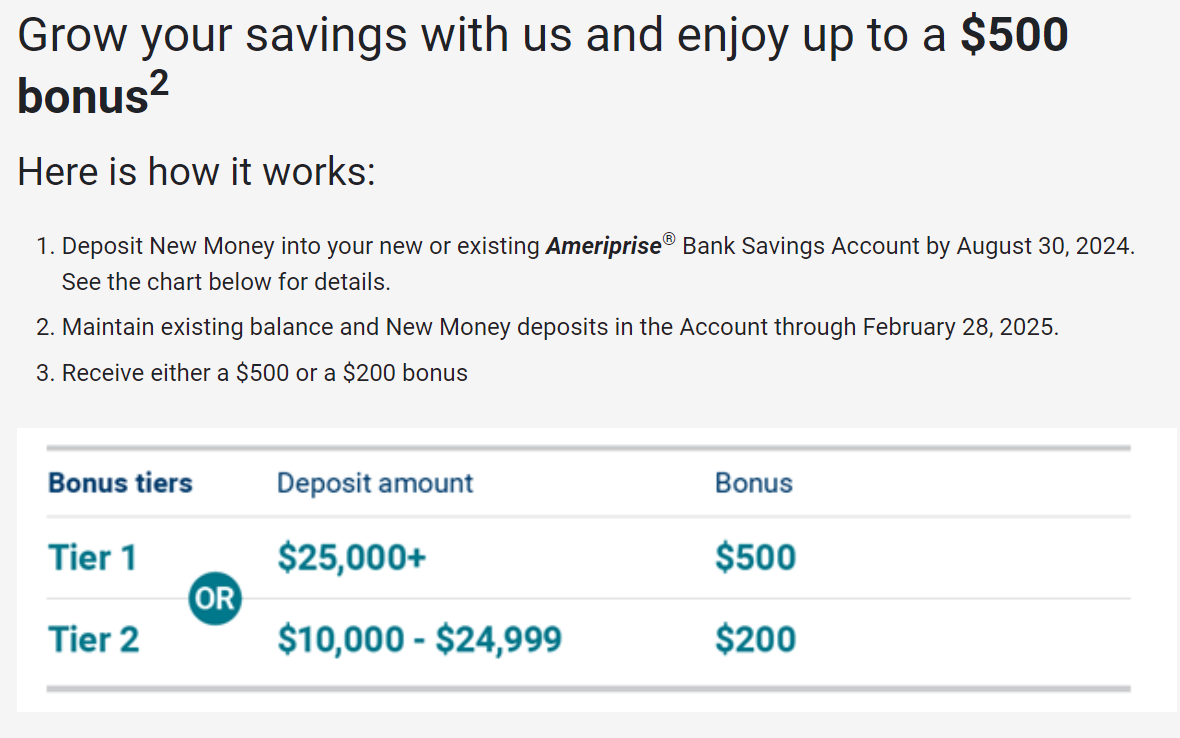Image resolution: width=1180 pixels, height=738 pixels.
Task: Click the Deposit amount column header
Action: pos(375,483)
